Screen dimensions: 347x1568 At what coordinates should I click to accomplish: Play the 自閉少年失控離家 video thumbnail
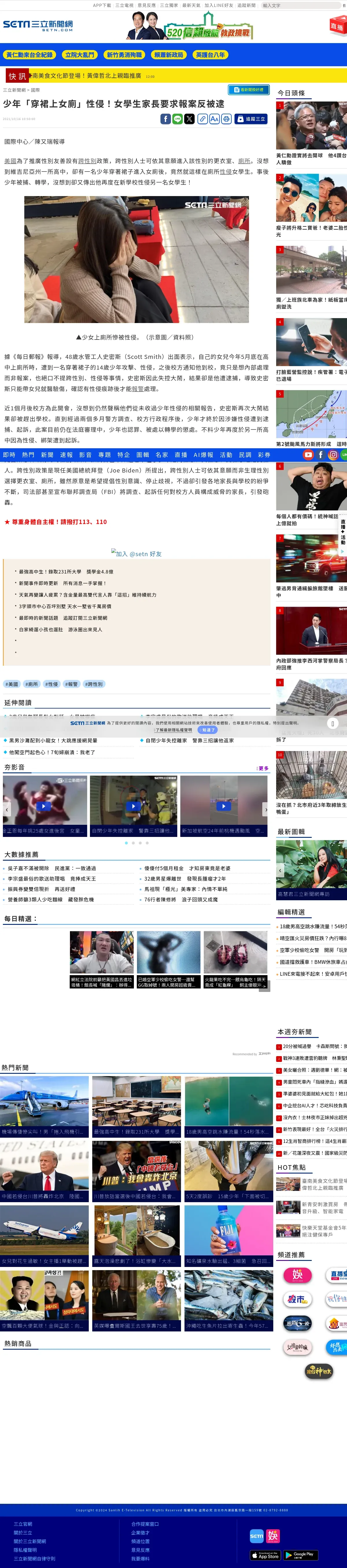pyautogui.click(x=133, y=805)
